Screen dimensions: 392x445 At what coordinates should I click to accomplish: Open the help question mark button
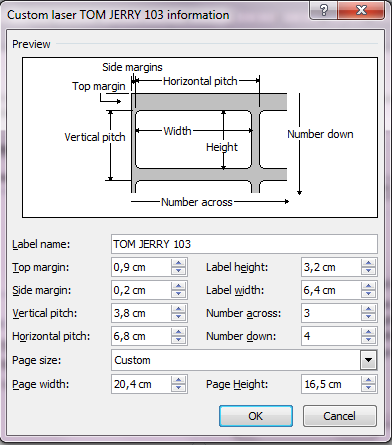[323, 10]
